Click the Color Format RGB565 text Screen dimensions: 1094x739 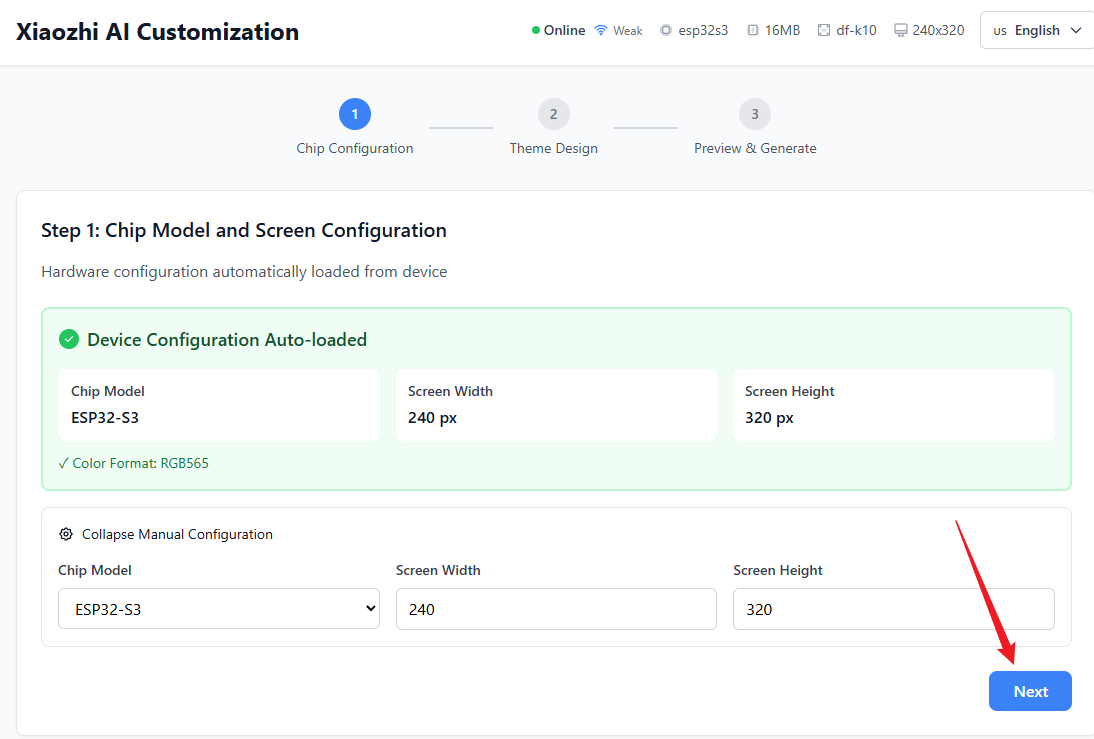[x=134, y=463]
